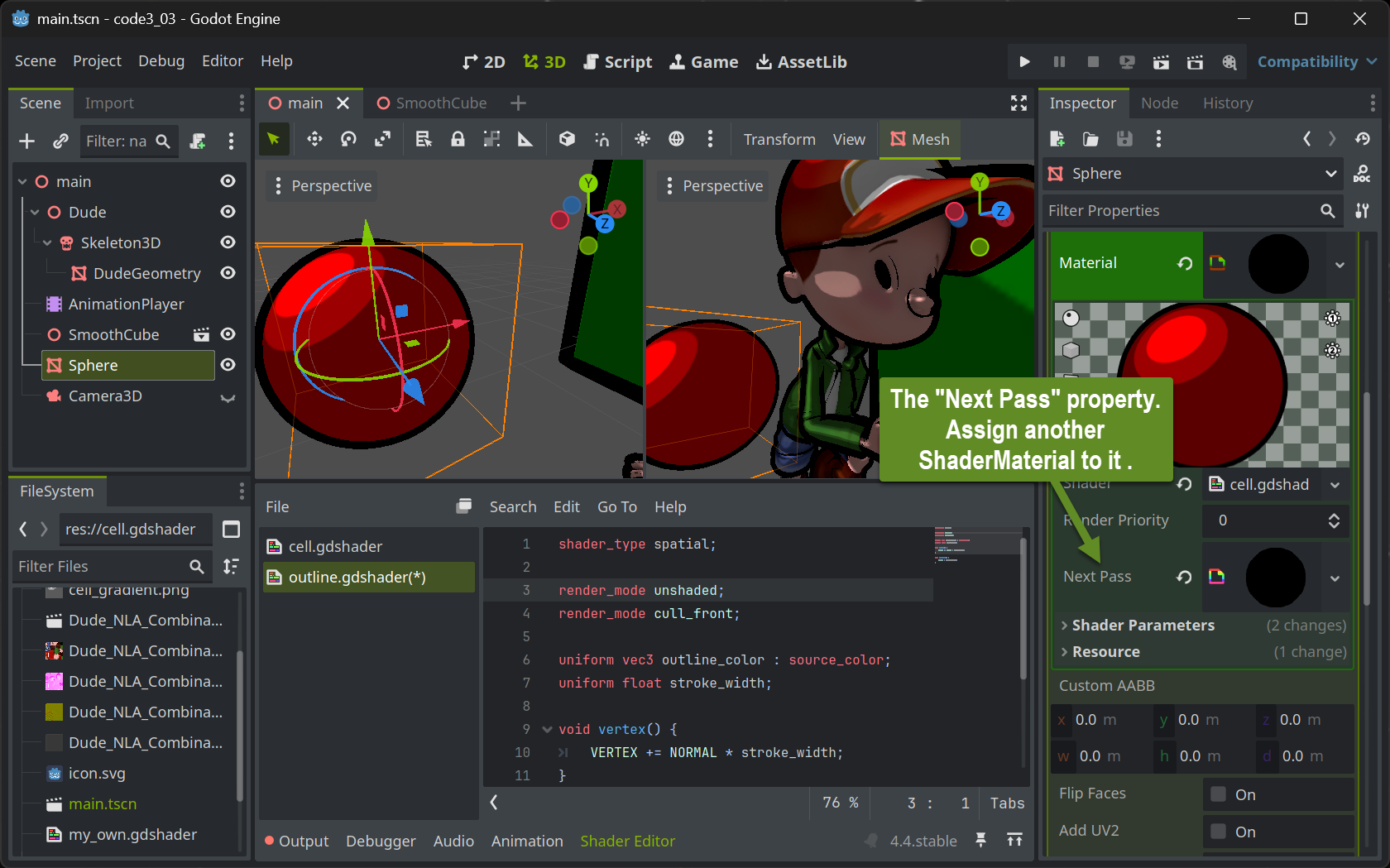Open Inspector object history icon
The width and height of the screenshot is (1390, 868).
coord(1363,139)
